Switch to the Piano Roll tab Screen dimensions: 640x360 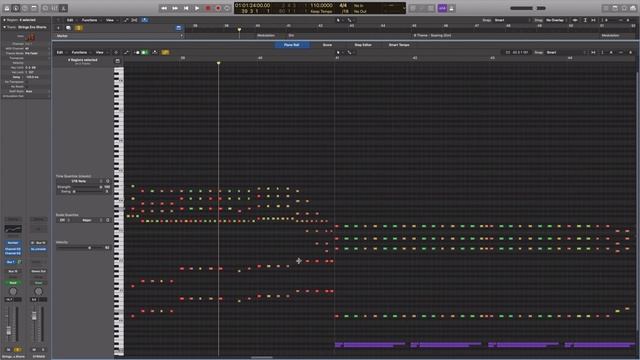click(291, 45)
